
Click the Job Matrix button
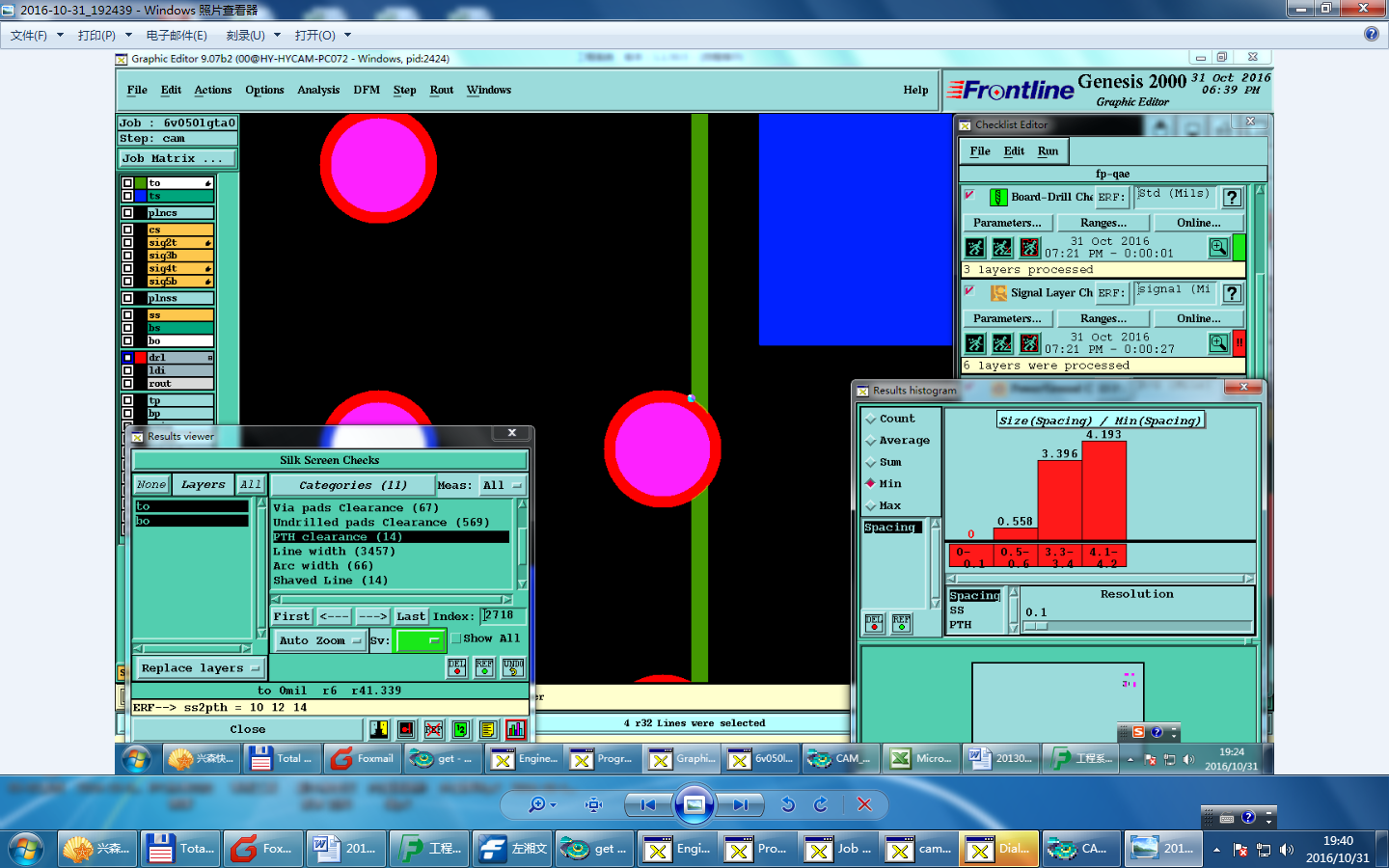177,158
